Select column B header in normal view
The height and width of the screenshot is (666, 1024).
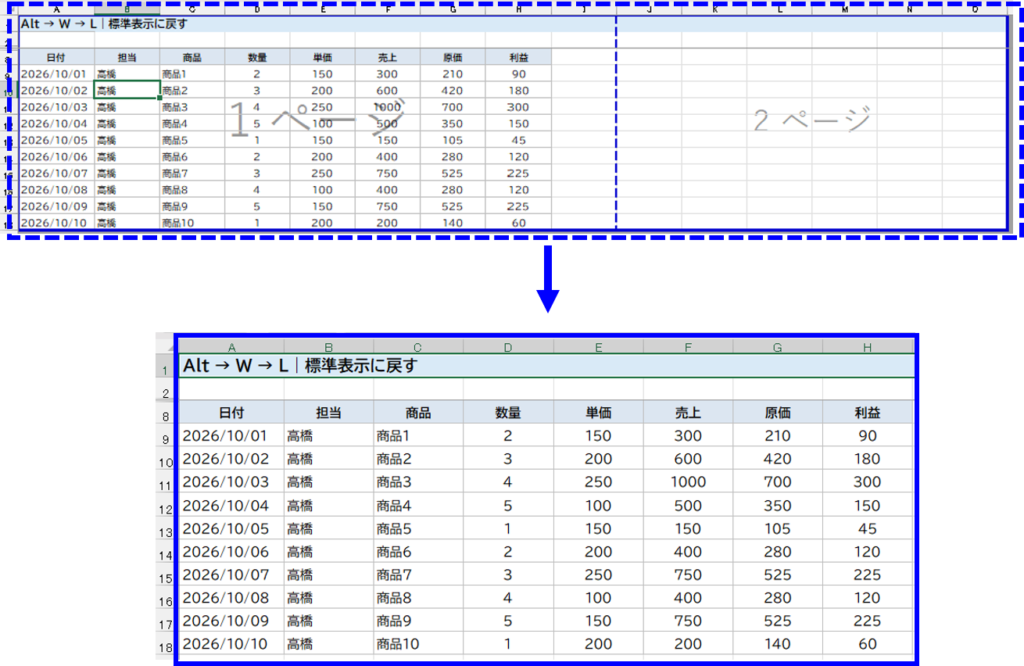click(328, 347)
